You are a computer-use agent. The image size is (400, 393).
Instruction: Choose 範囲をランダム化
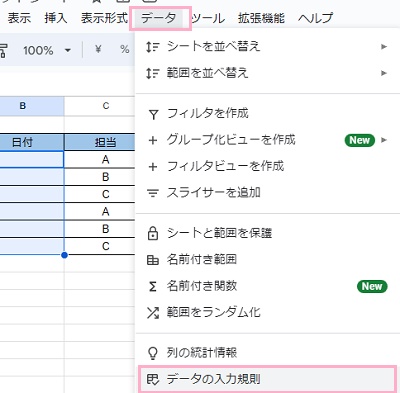267,312
